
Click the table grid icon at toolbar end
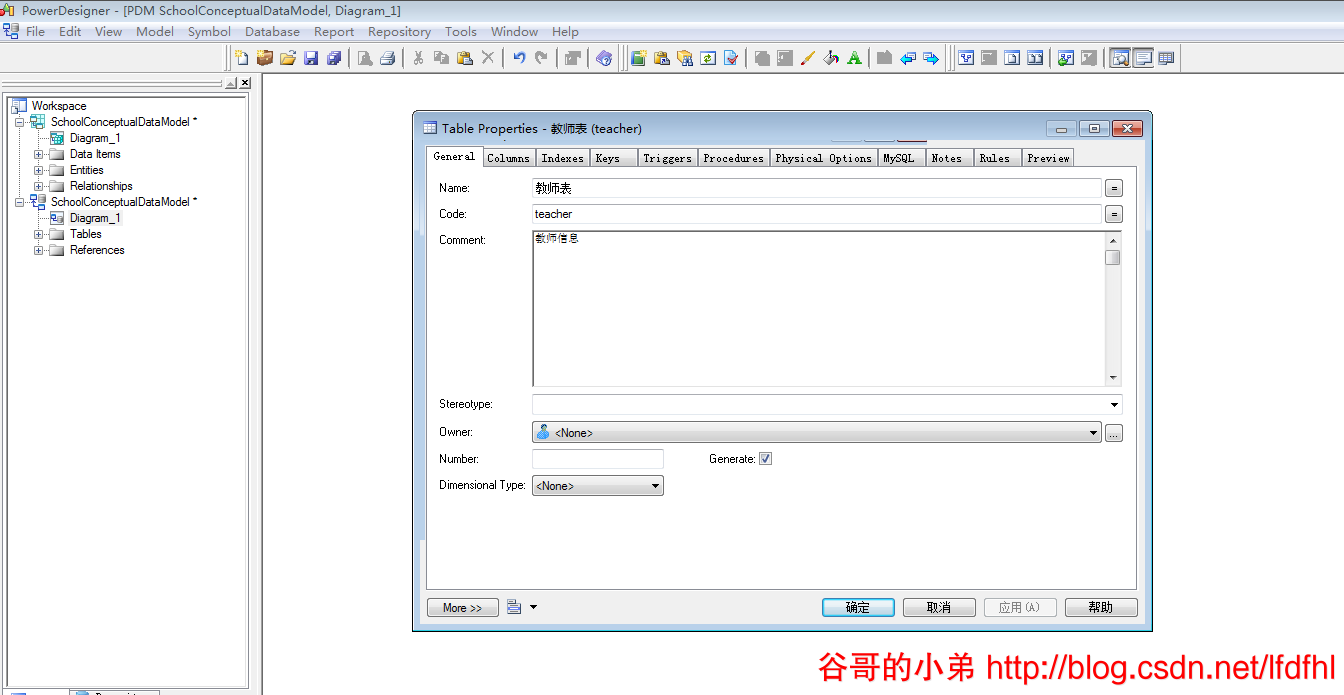1166,58
